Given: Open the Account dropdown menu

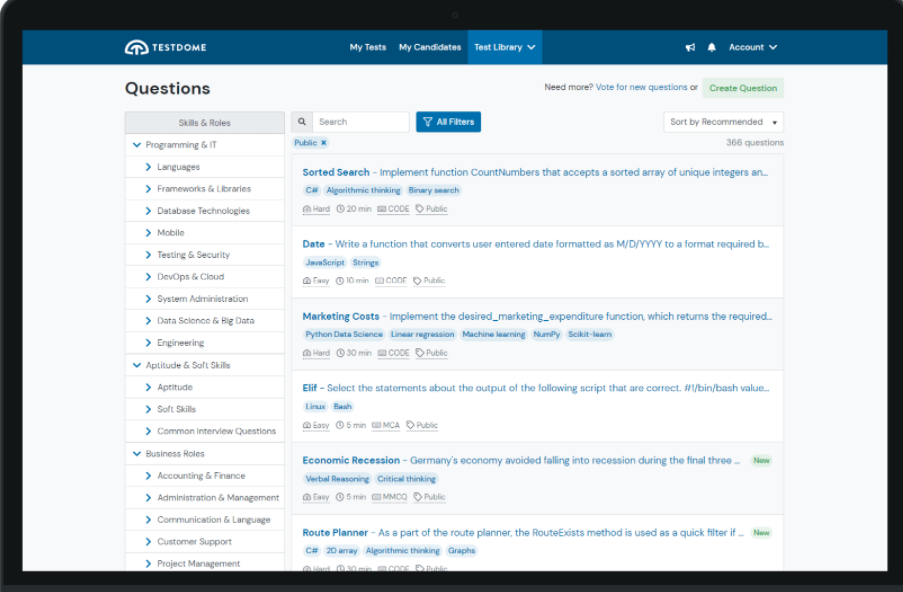Looking at the screenshot, I should point(753,47).
